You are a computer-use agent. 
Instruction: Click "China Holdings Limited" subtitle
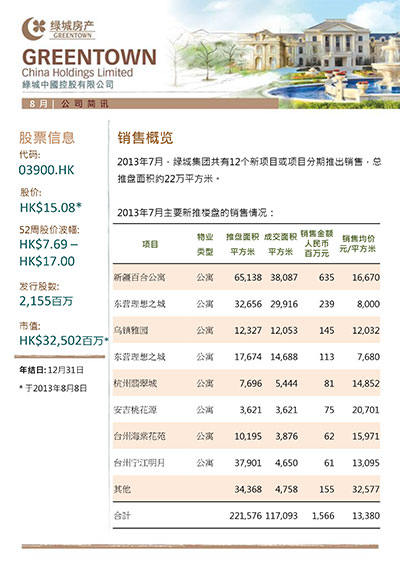pos(77,73)
